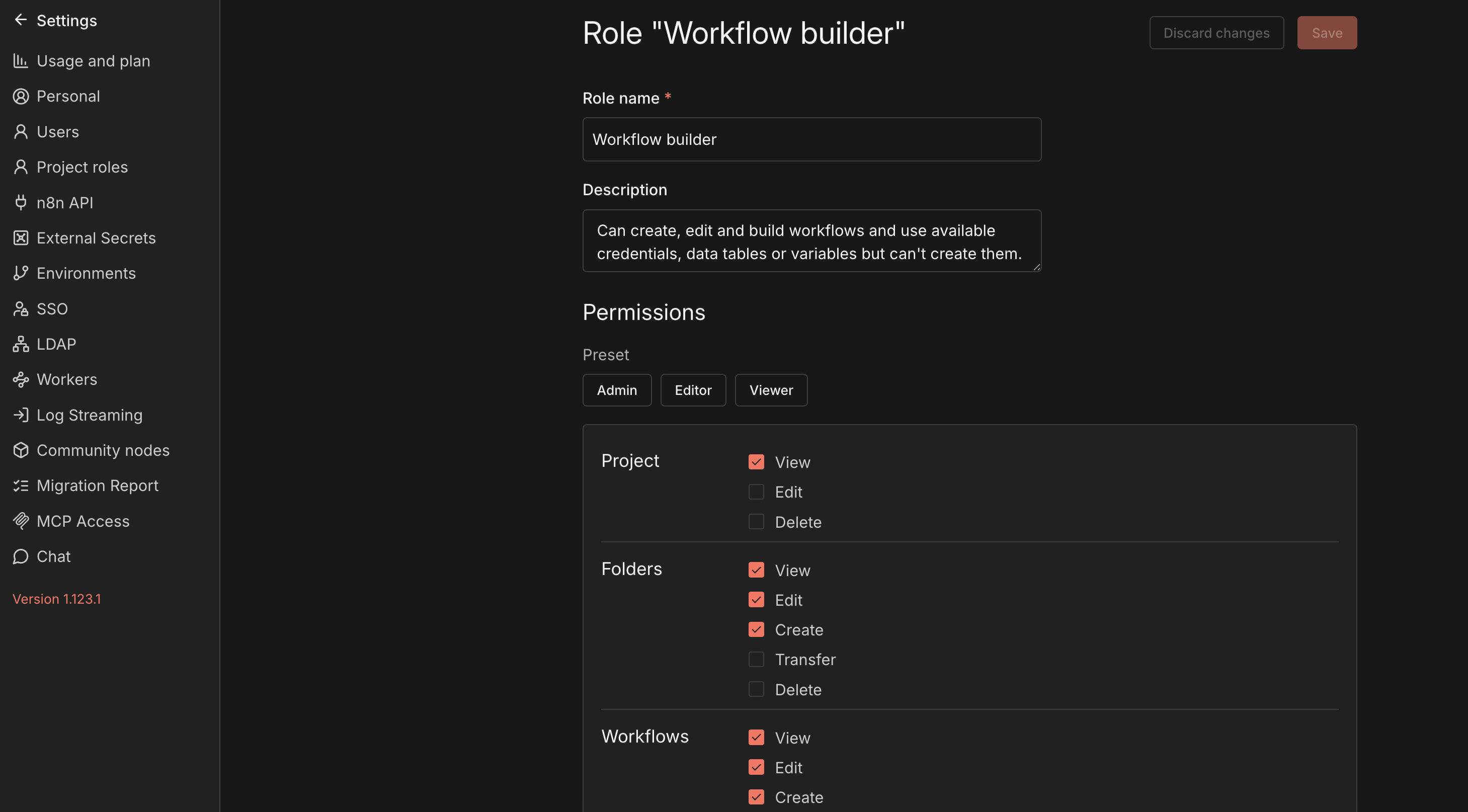The height and width of the screenshot is (812, 1468).
Task: Click inside the Role name field
Action: pos(811,139)
